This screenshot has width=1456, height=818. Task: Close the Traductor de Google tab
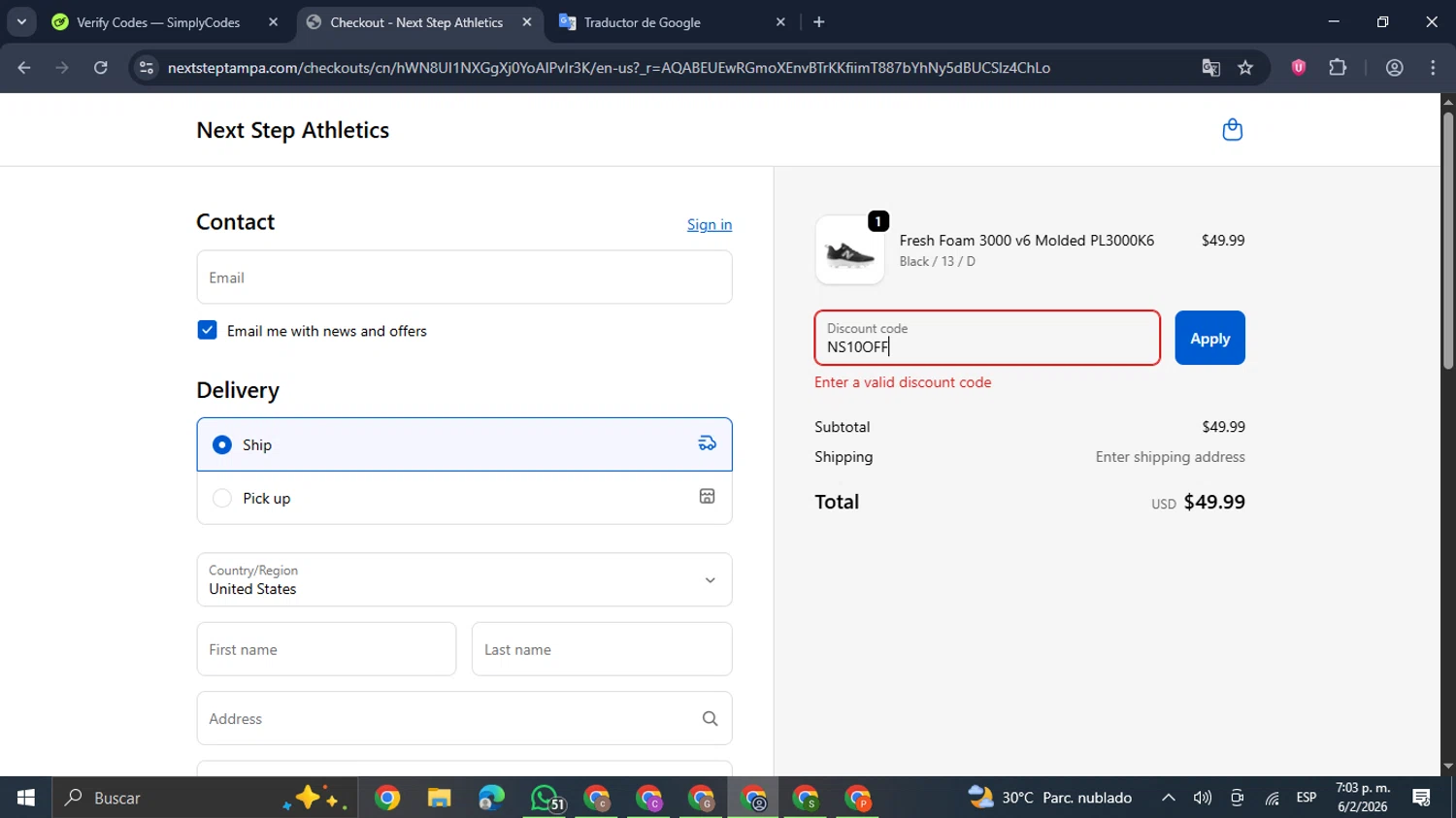click(x=780, y=22)
